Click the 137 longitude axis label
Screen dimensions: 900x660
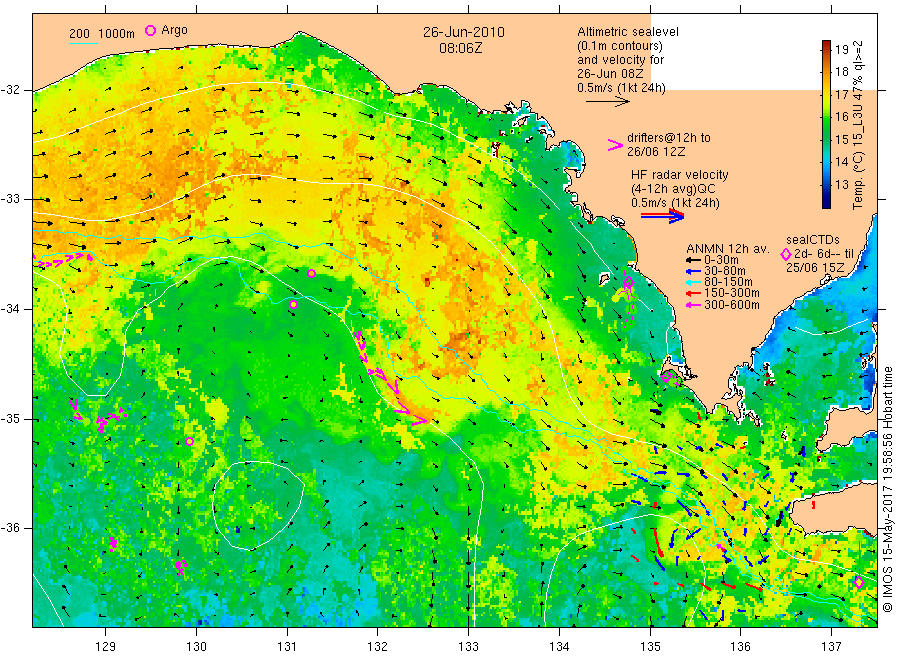[831, 647]
